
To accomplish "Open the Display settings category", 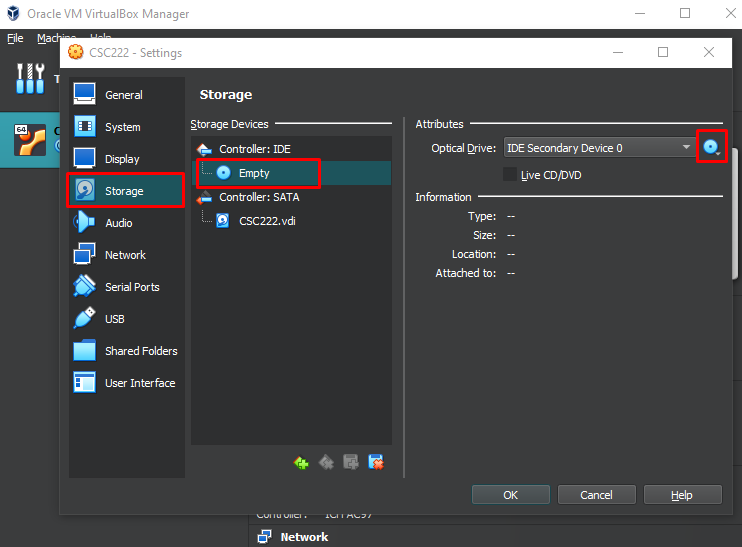I will [122, 159].
